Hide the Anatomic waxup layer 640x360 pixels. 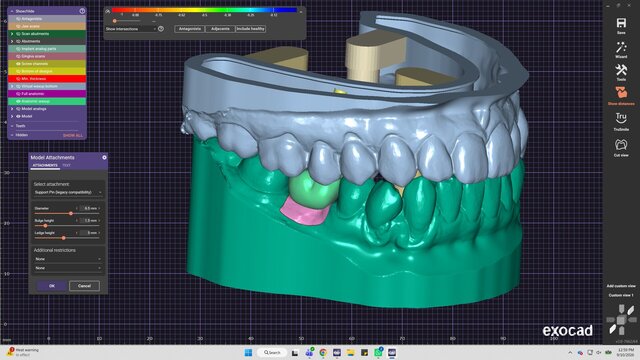click(18, 101)
